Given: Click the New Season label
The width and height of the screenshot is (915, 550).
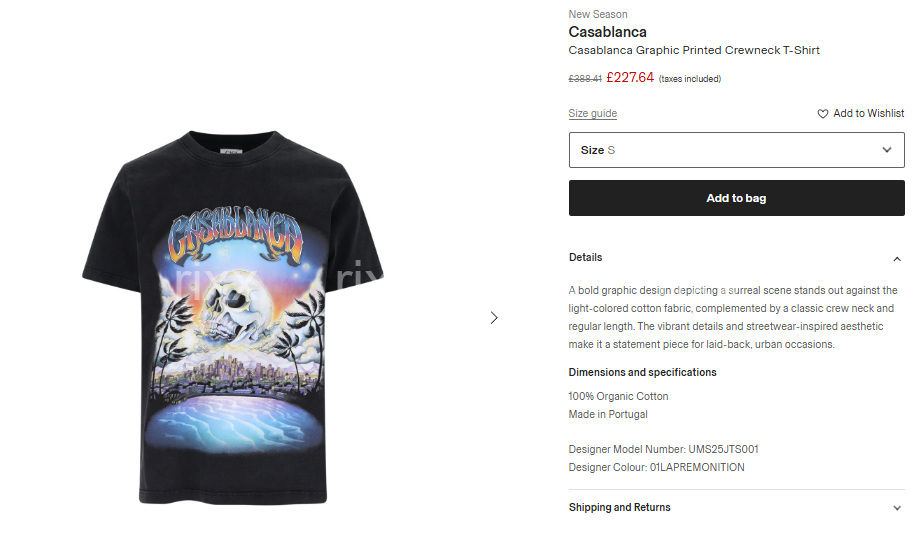Looking at the screenshot, I should (598, 14).
